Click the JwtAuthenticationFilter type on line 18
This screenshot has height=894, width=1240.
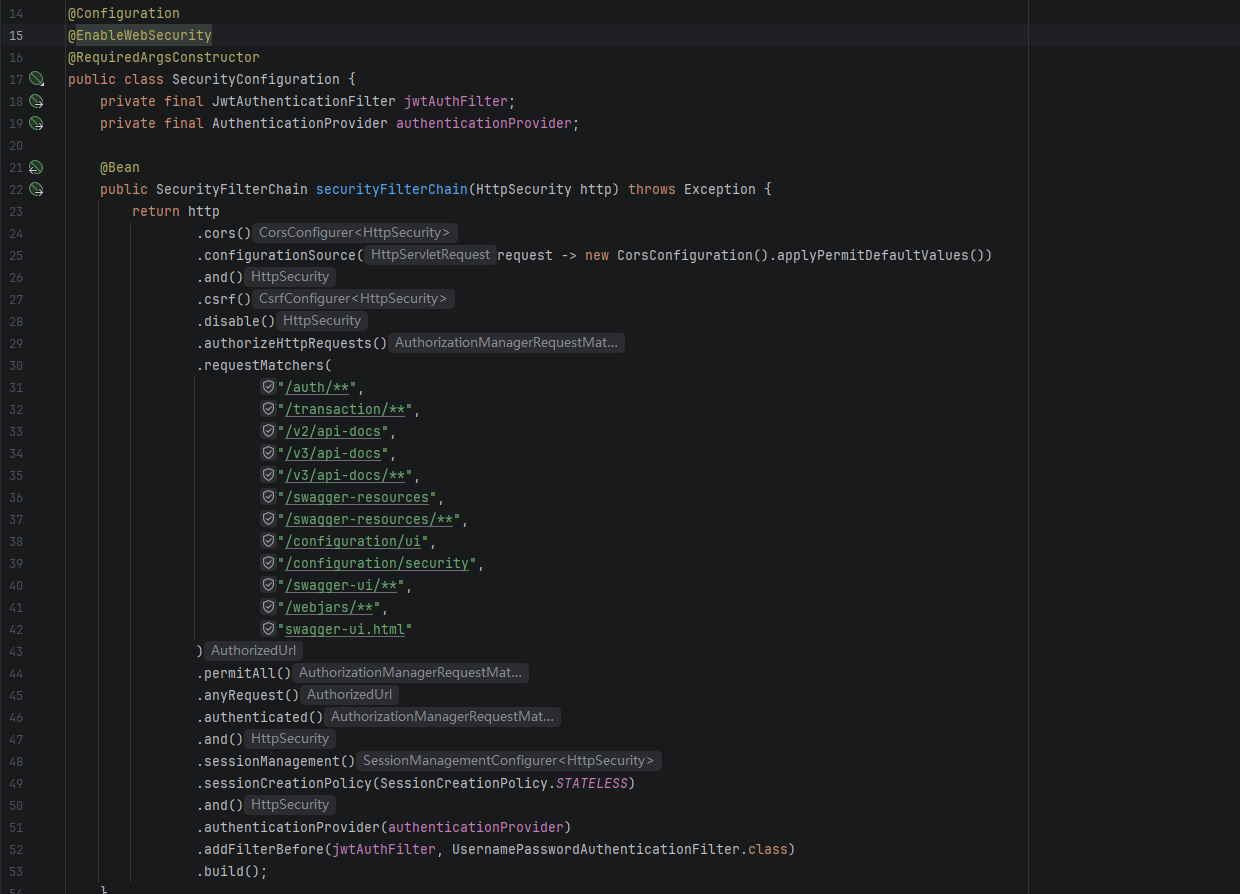coord(304,101)
